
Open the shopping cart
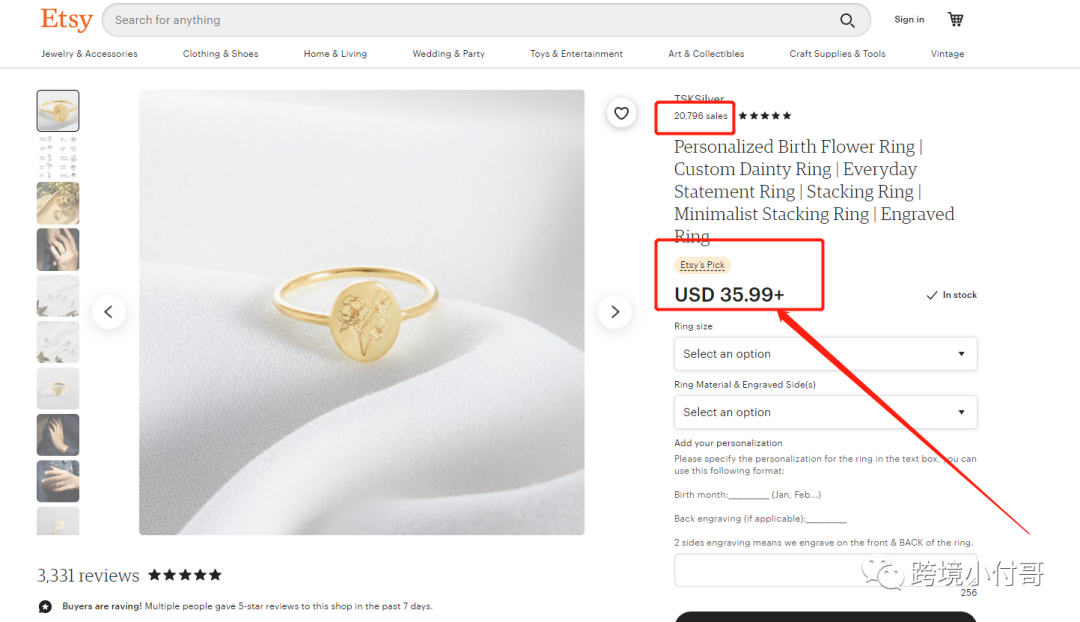point(955,18)
